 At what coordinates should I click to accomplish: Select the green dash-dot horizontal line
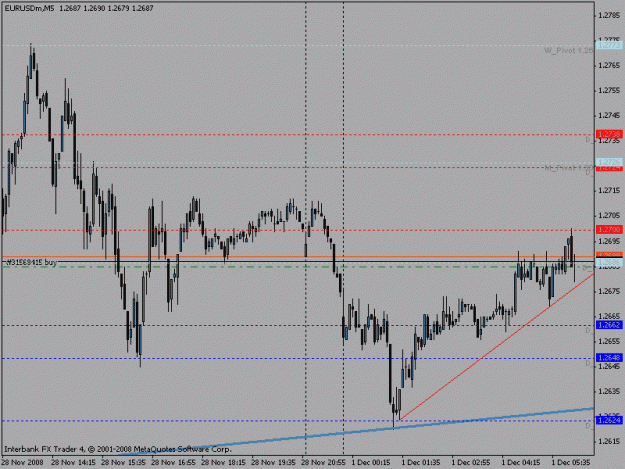click(x=298, y=267)
